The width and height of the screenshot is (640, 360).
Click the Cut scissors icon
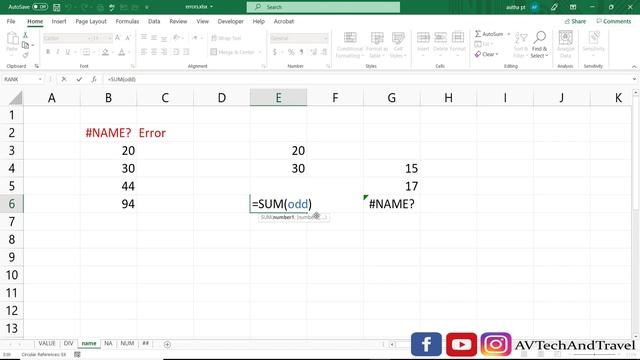25,36
